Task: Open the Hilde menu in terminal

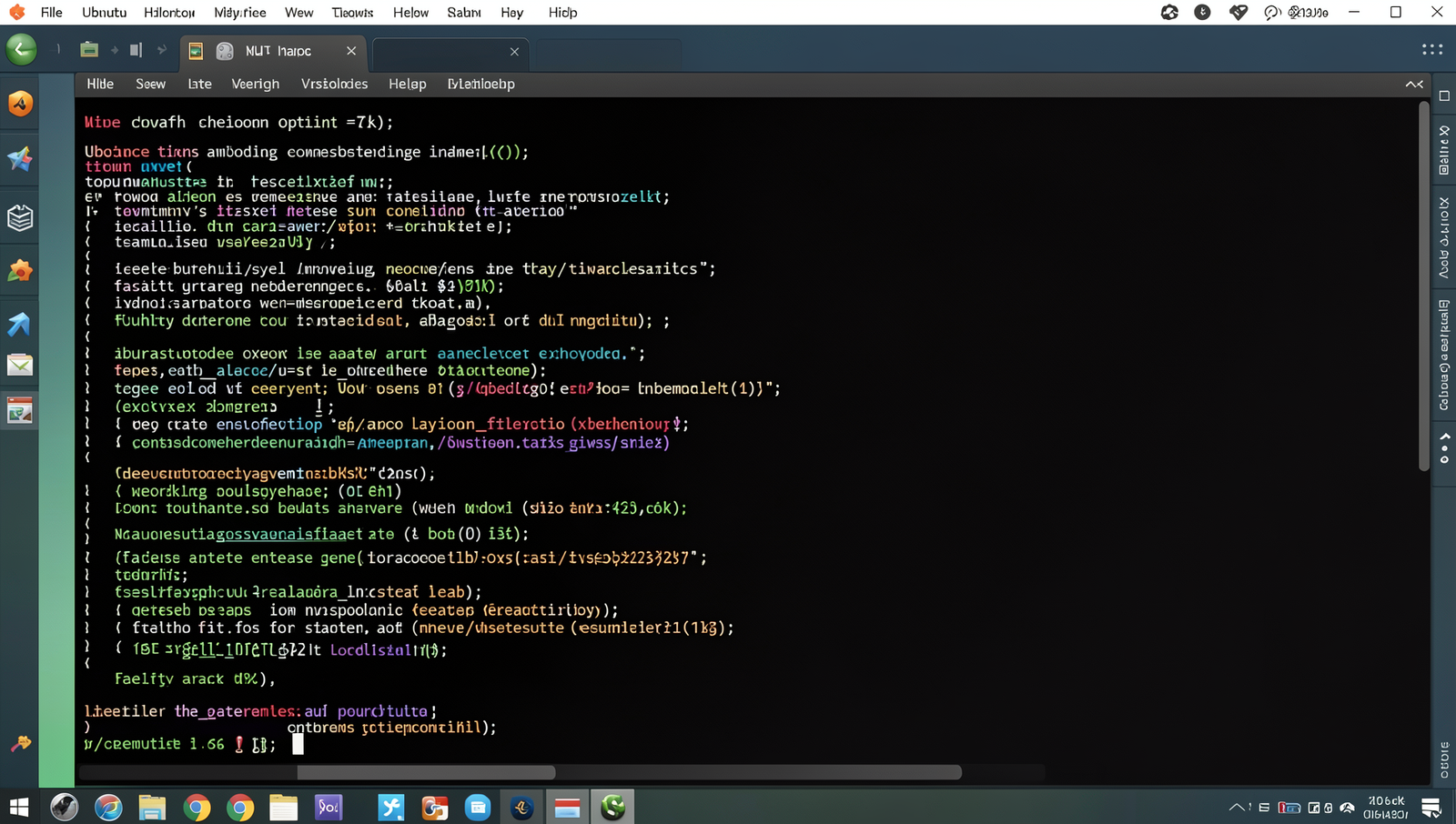Action: click(x=100, y=84)
